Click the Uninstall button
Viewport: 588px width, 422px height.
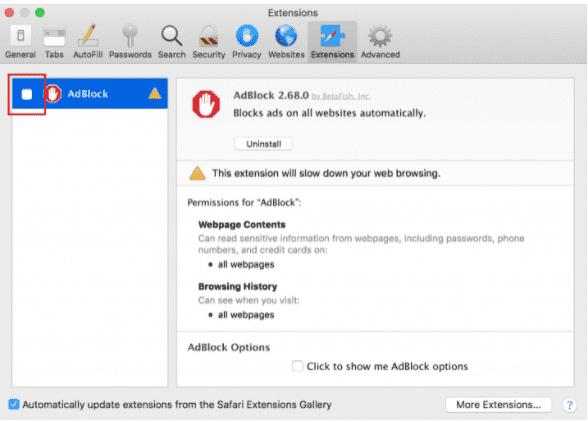point(263,144)
